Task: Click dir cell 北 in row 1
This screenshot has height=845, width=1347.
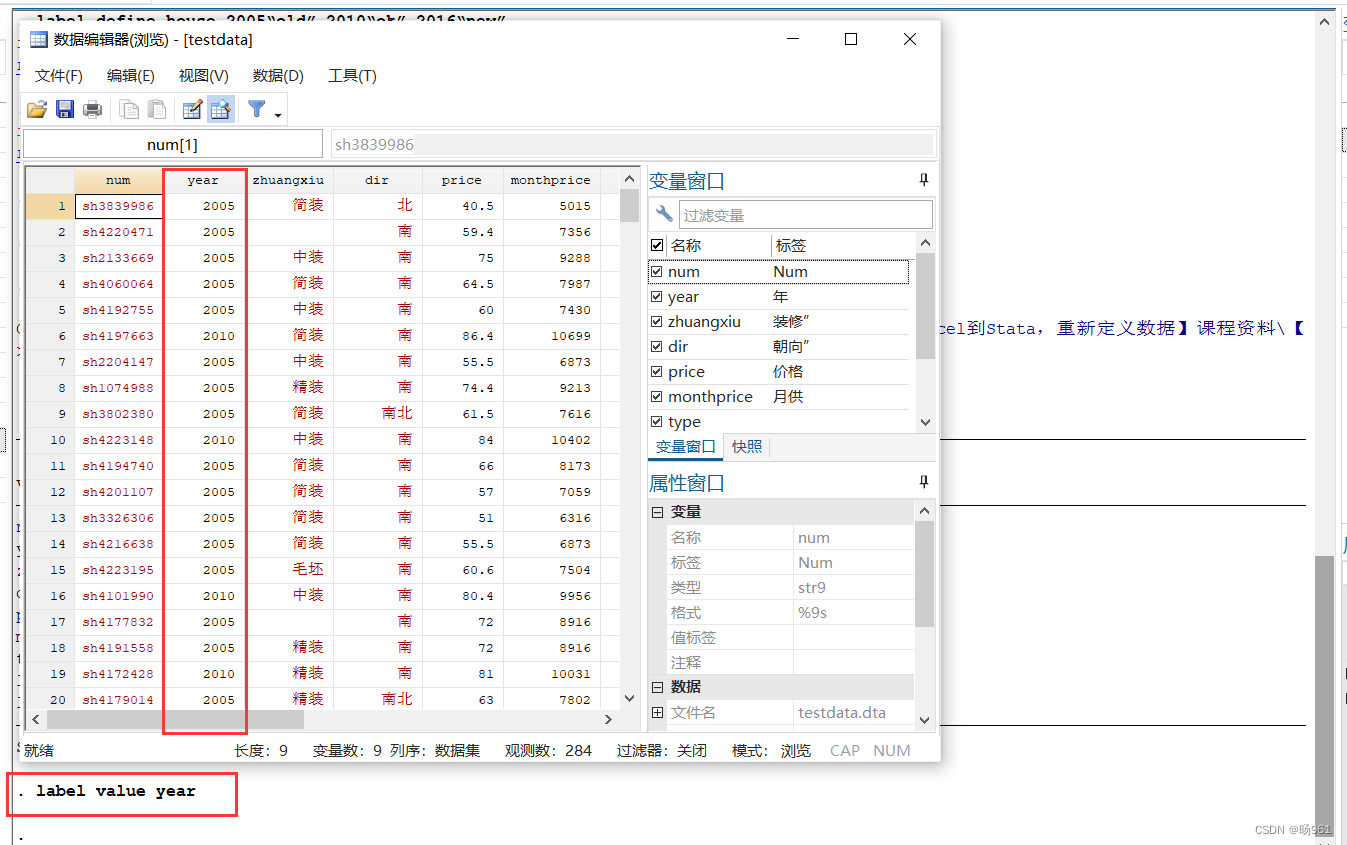Action: point(377,206)
